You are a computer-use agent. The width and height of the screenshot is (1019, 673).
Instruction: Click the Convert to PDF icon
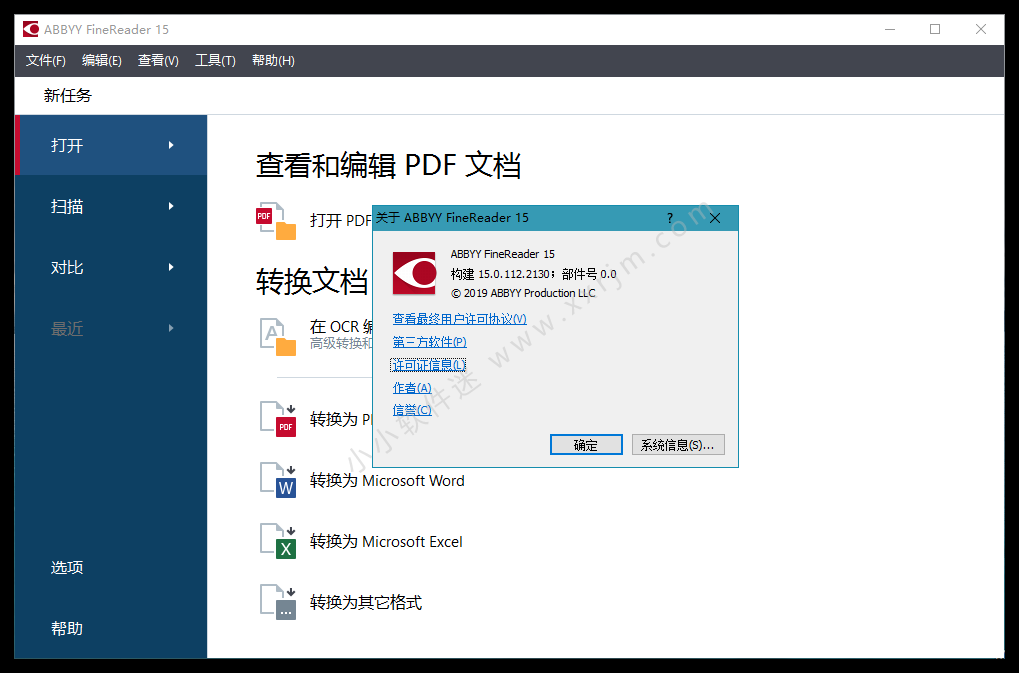click(x=278, y=419)
